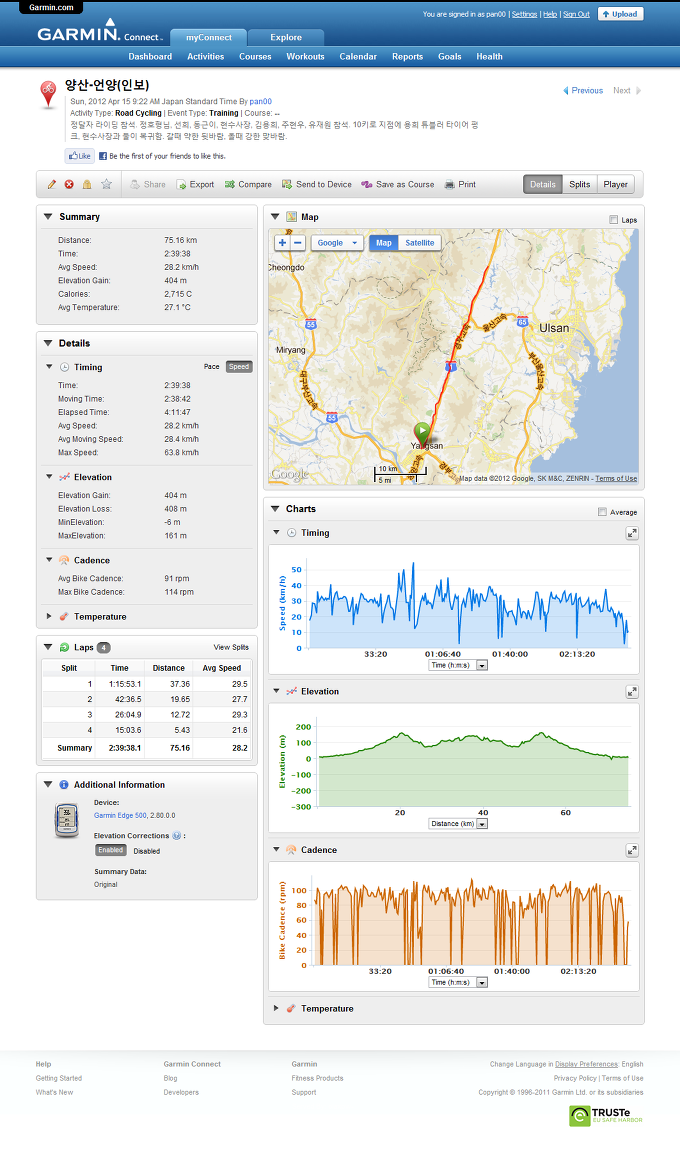Click lap 1 row time 1:15:53.1
Screen dimensions: 680x1149
(x=125, y=684)
